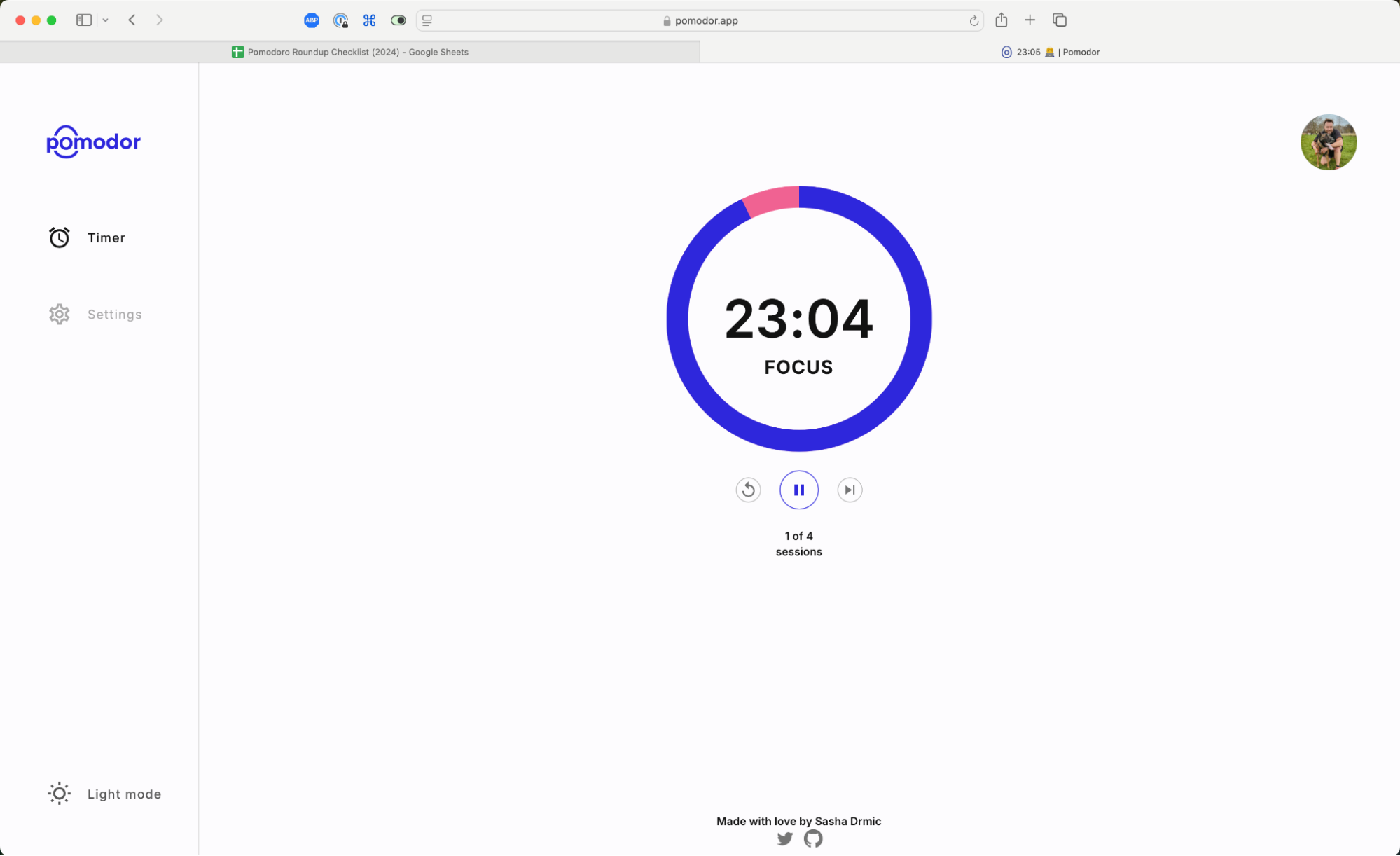Toggle Light mode in the sidebar

pos(104,794)
